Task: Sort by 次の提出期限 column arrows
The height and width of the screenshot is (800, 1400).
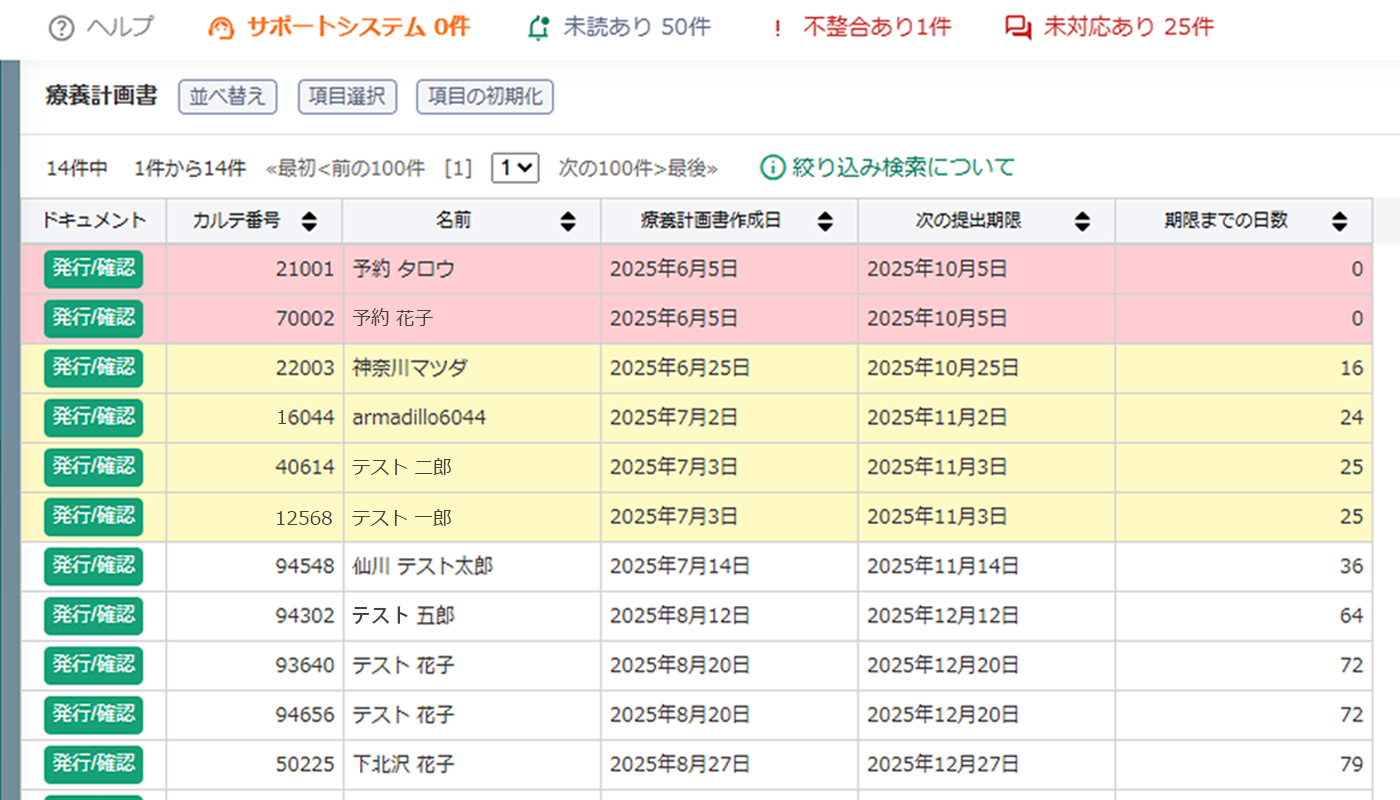Action: (x=1082, y=222)
